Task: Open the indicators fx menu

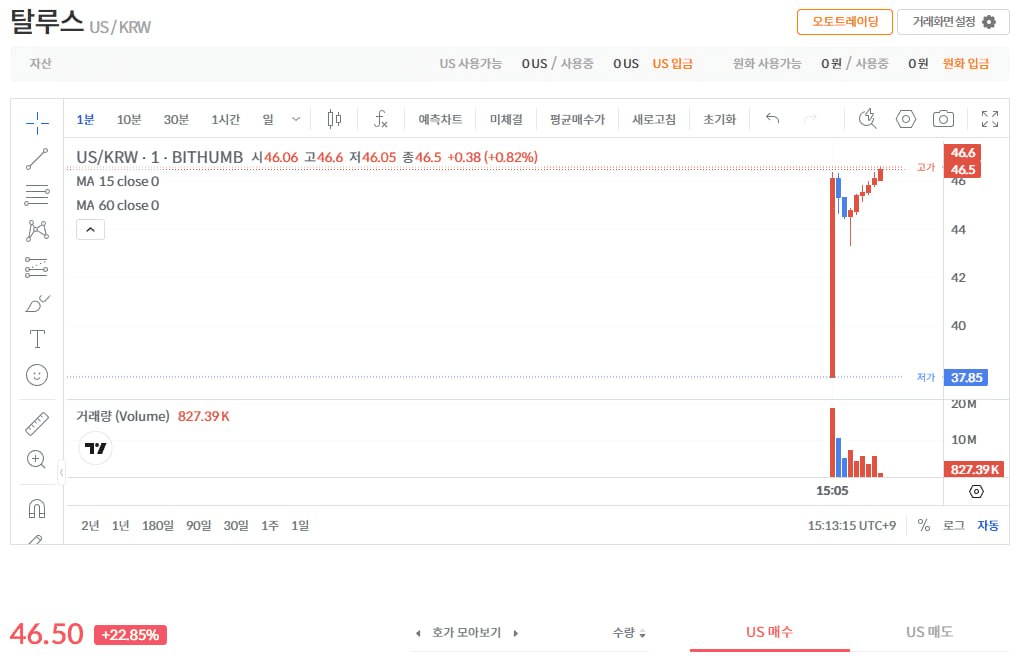Action: pos(380,119)
